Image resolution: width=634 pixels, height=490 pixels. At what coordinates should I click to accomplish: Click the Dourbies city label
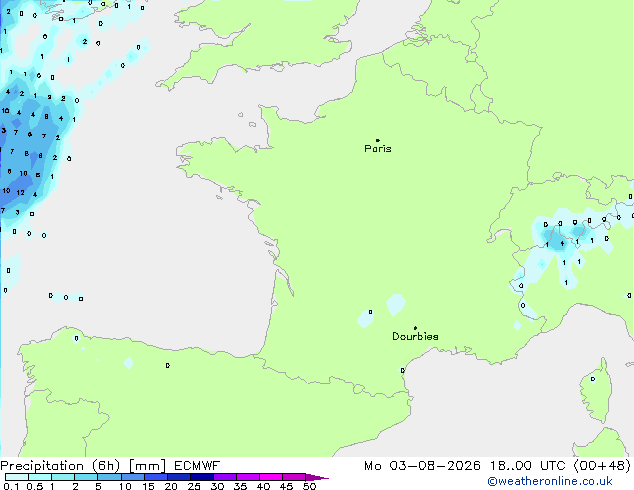pos(415,336)
